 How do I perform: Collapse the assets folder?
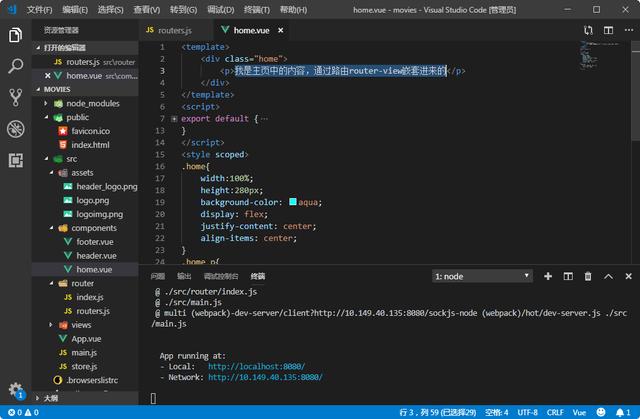tap(51, 173)
